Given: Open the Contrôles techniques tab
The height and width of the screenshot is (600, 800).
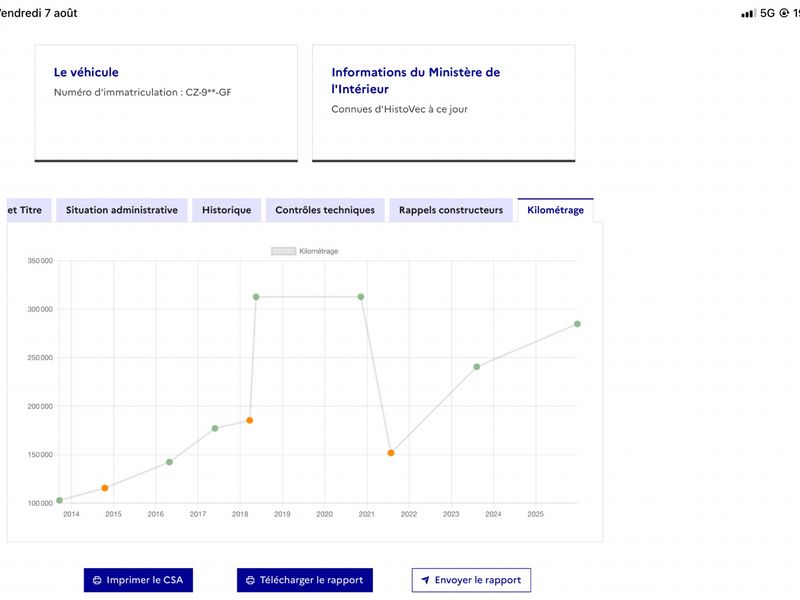Looking at the screenshot, I should (x=325, y=210).
